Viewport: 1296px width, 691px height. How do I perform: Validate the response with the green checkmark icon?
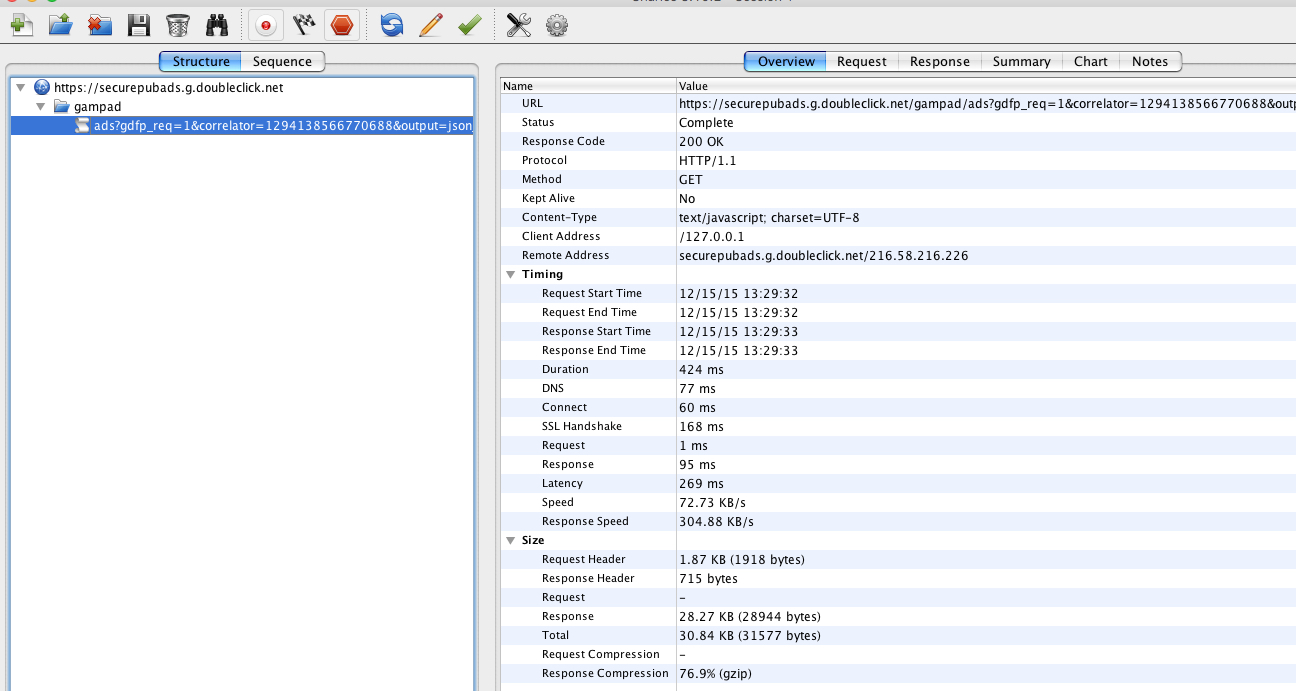coord(470,25)
